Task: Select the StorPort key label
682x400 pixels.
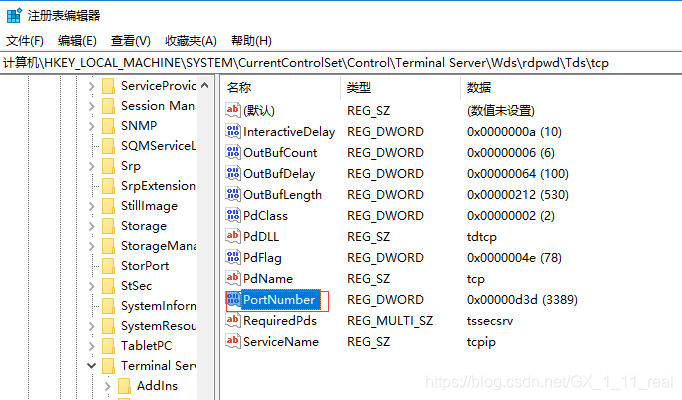Action: tap(145, 266)
